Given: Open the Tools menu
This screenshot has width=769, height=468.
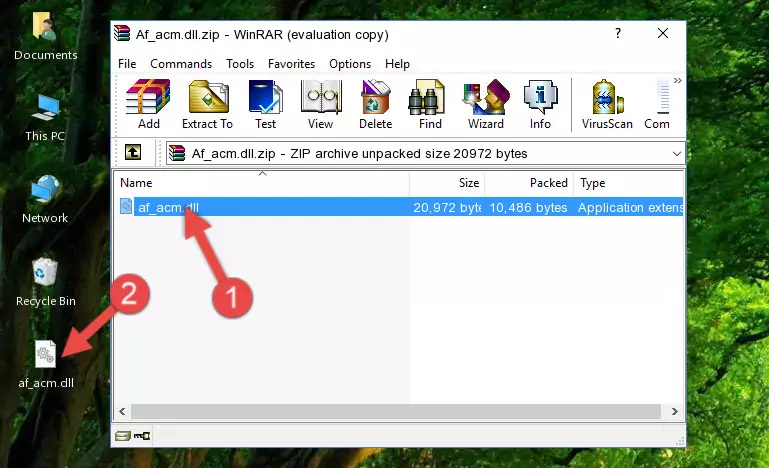Looking at the screenshot, I should pyautogui.click(x=240, y=64).
